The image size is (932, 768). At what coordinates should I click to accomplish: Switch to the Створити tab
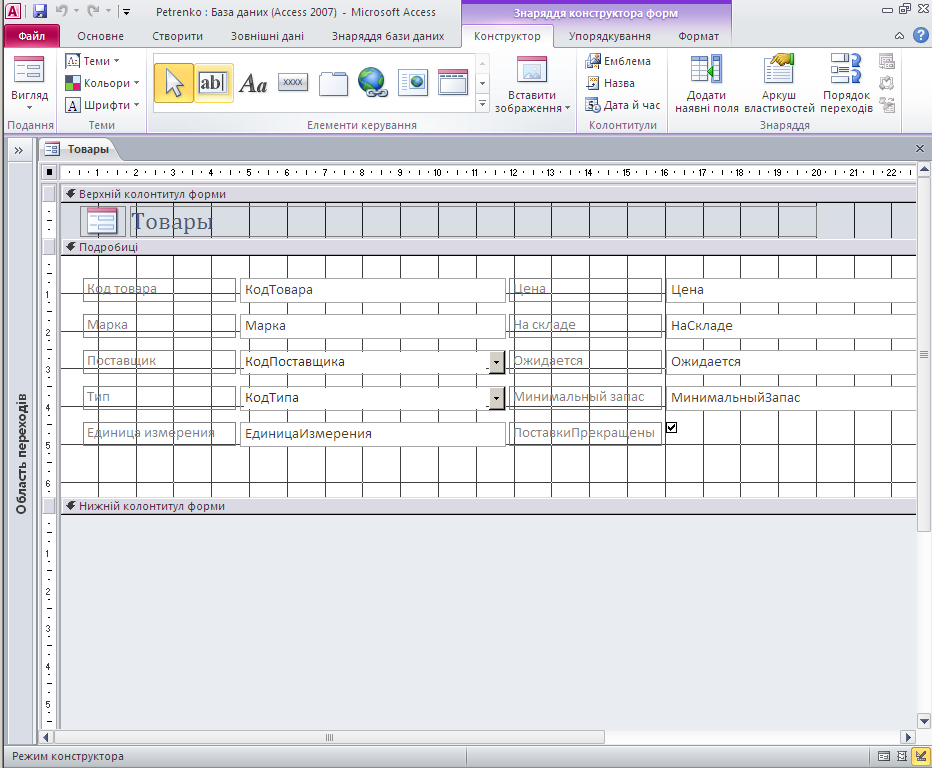tap(177, 36)
